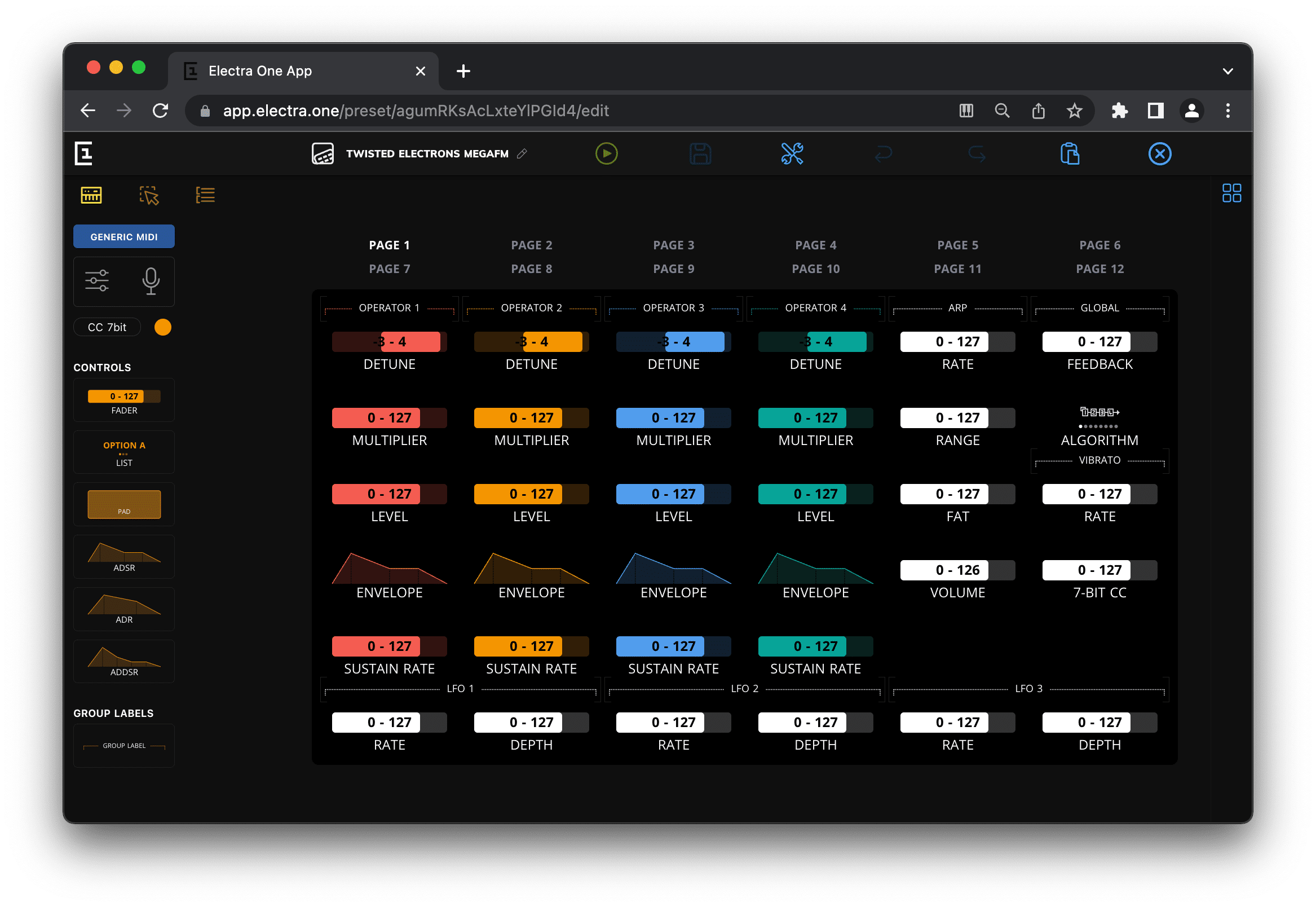
Task: Reload the page in the browser
Action: click(x=161, y=110)
